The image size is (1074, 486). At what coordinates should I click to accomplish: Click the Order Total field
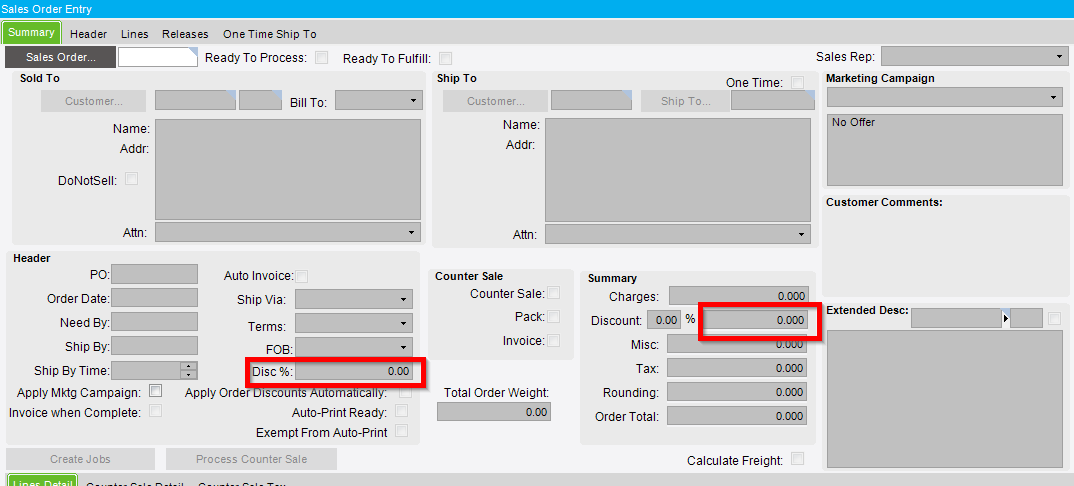coord(737,415)
